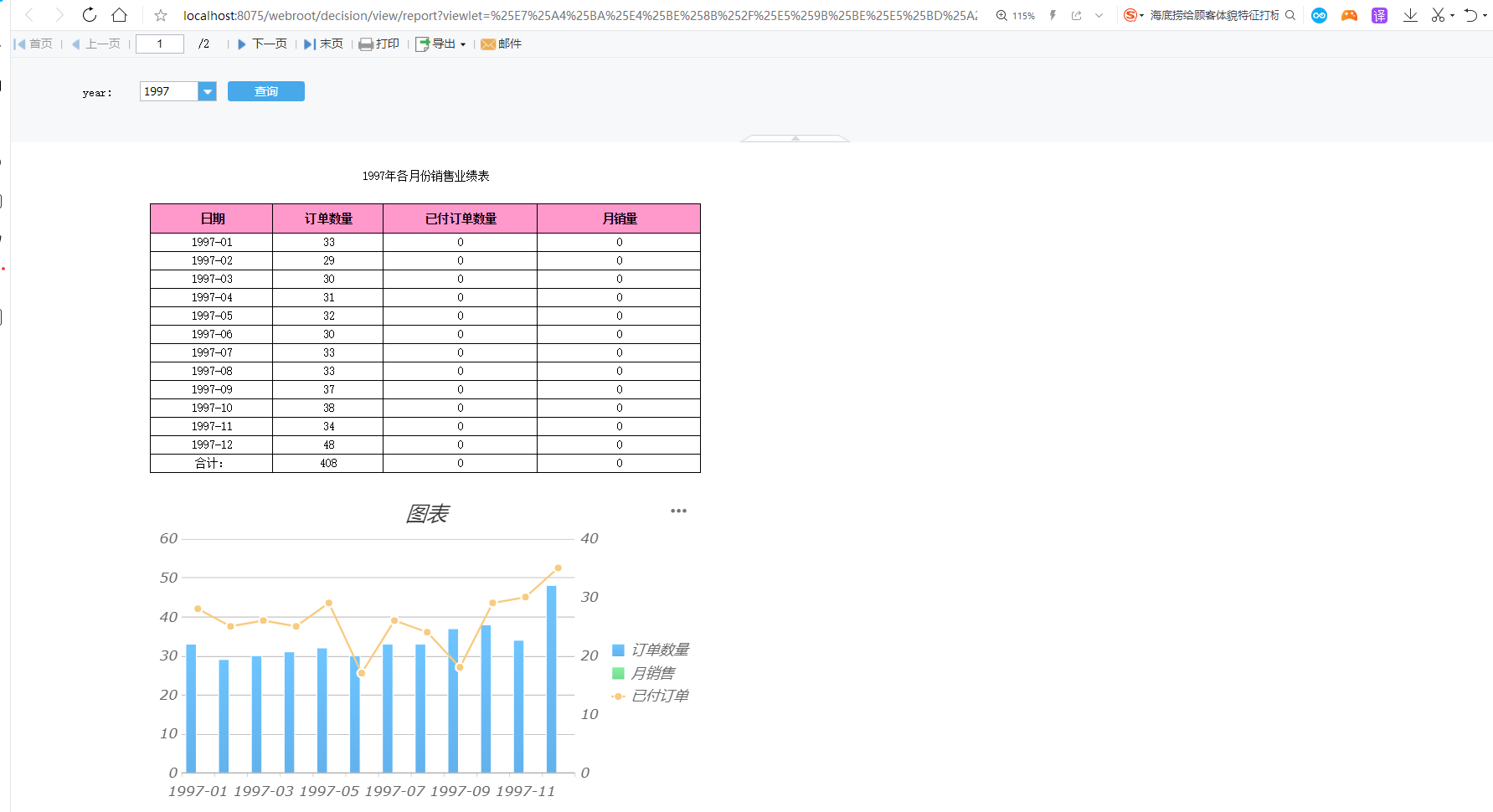
Task: Open the scissors screenshot tool
Action: (x=1439, y=15)
